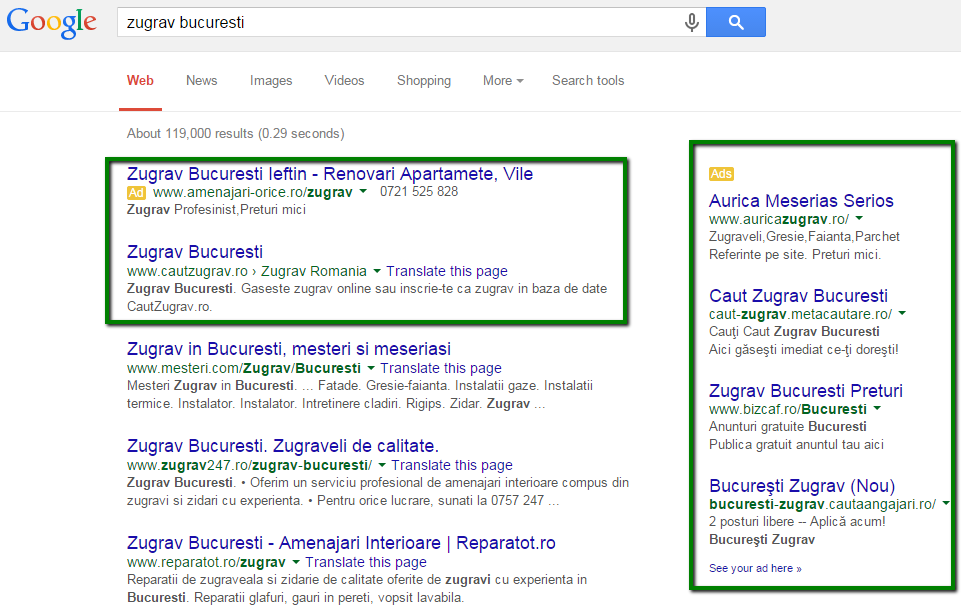Click the www.reparatot.ro/zugrav URL text
961x615 pixels.
pos(207,562)
